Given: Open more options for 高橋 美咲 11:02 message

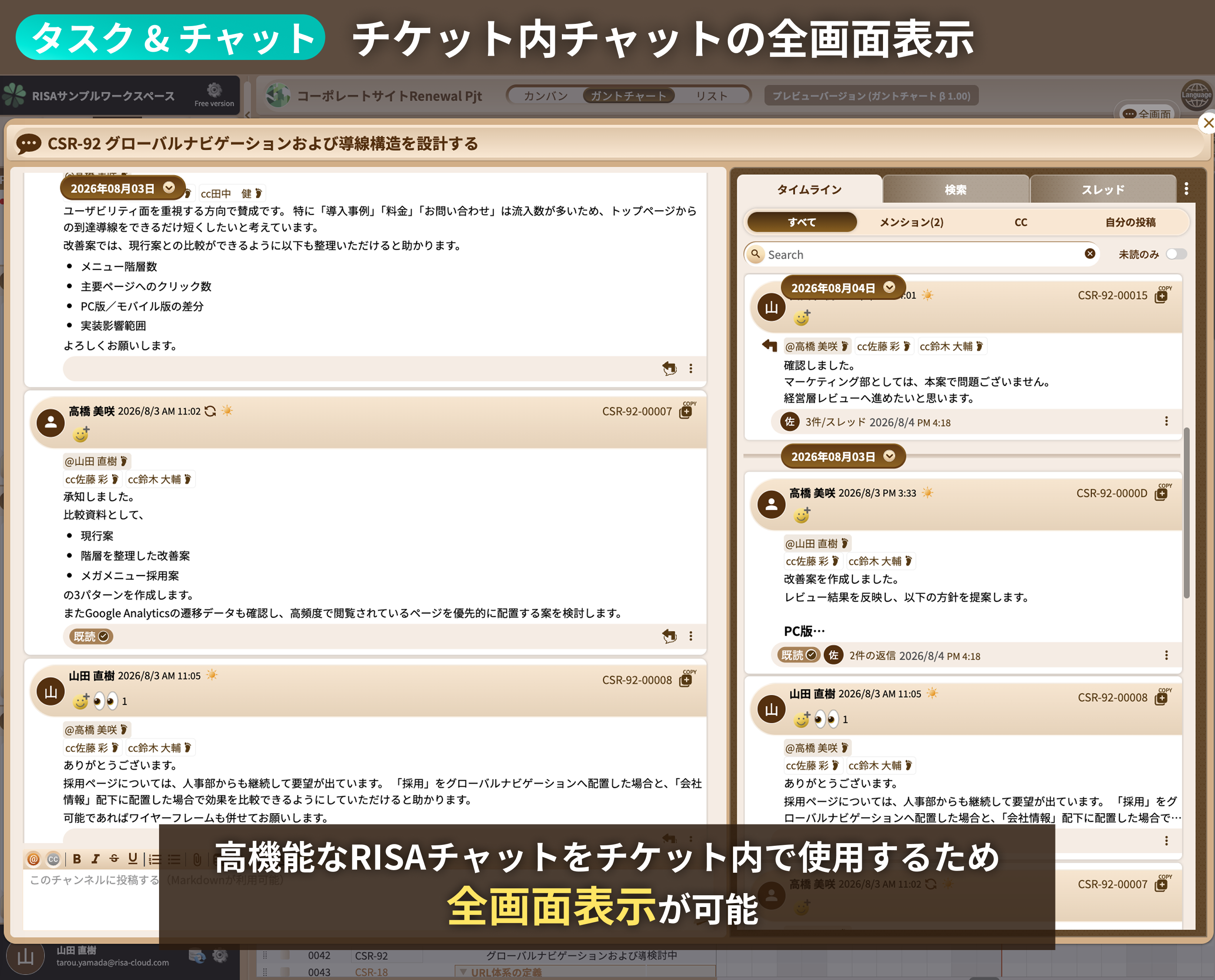Looking at the screenshot, I should 690,636.
